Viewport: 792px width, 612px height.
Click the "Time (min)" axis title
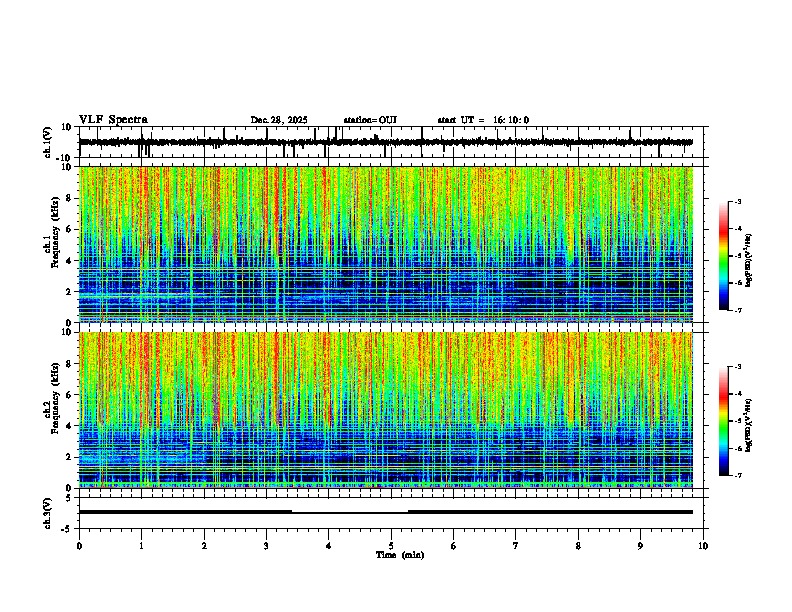coord(400,555)
